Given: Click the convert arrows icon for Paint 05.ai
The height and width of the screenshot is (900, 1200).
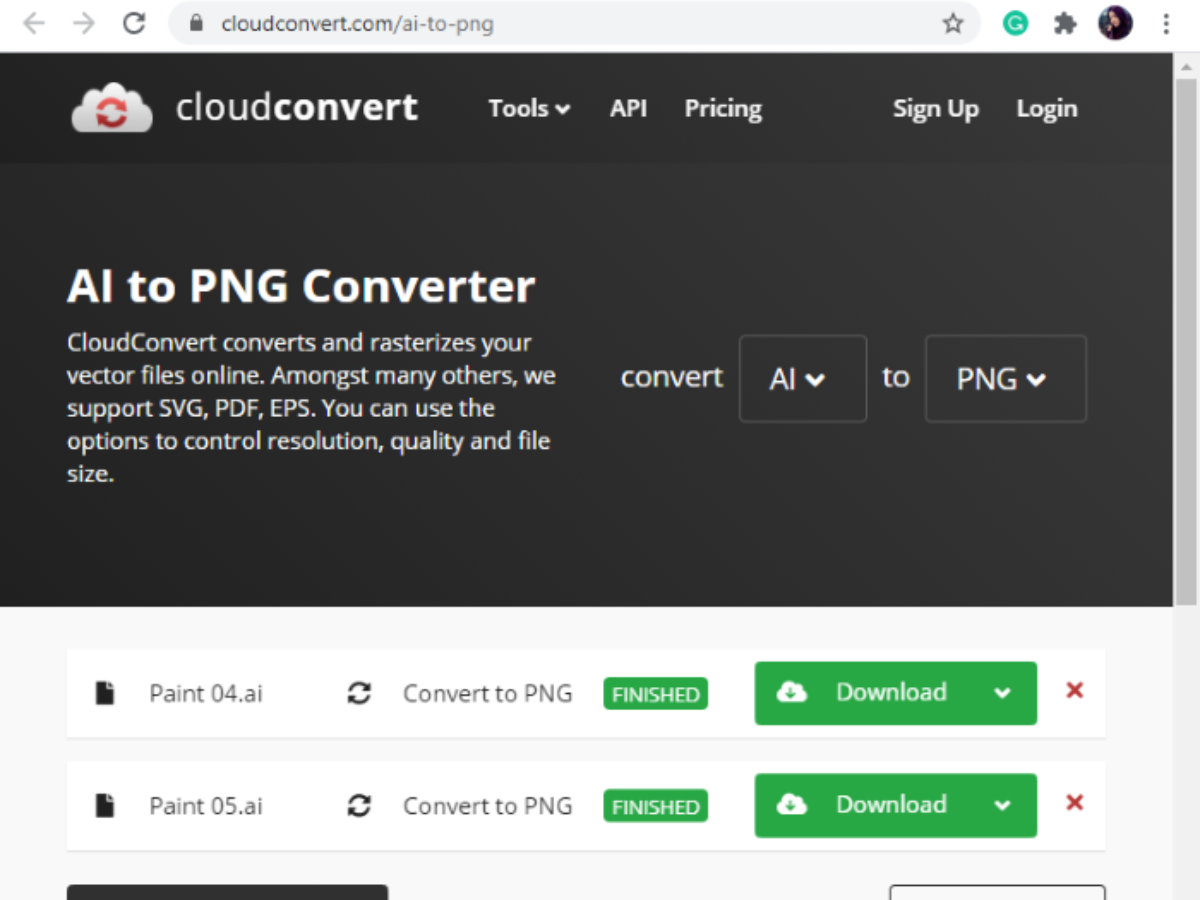Looking at the screenshot, I should (359, 805).
